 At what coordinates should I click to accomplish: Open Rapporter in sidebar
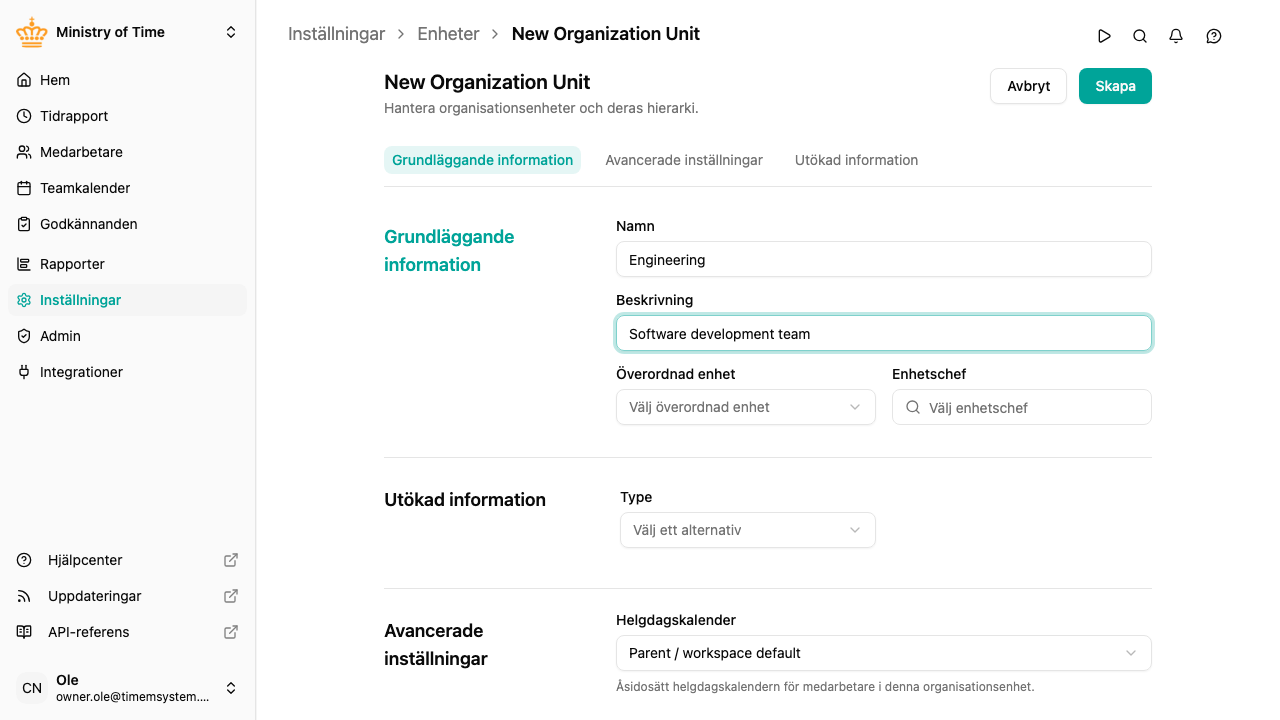[x=128, y=264]
